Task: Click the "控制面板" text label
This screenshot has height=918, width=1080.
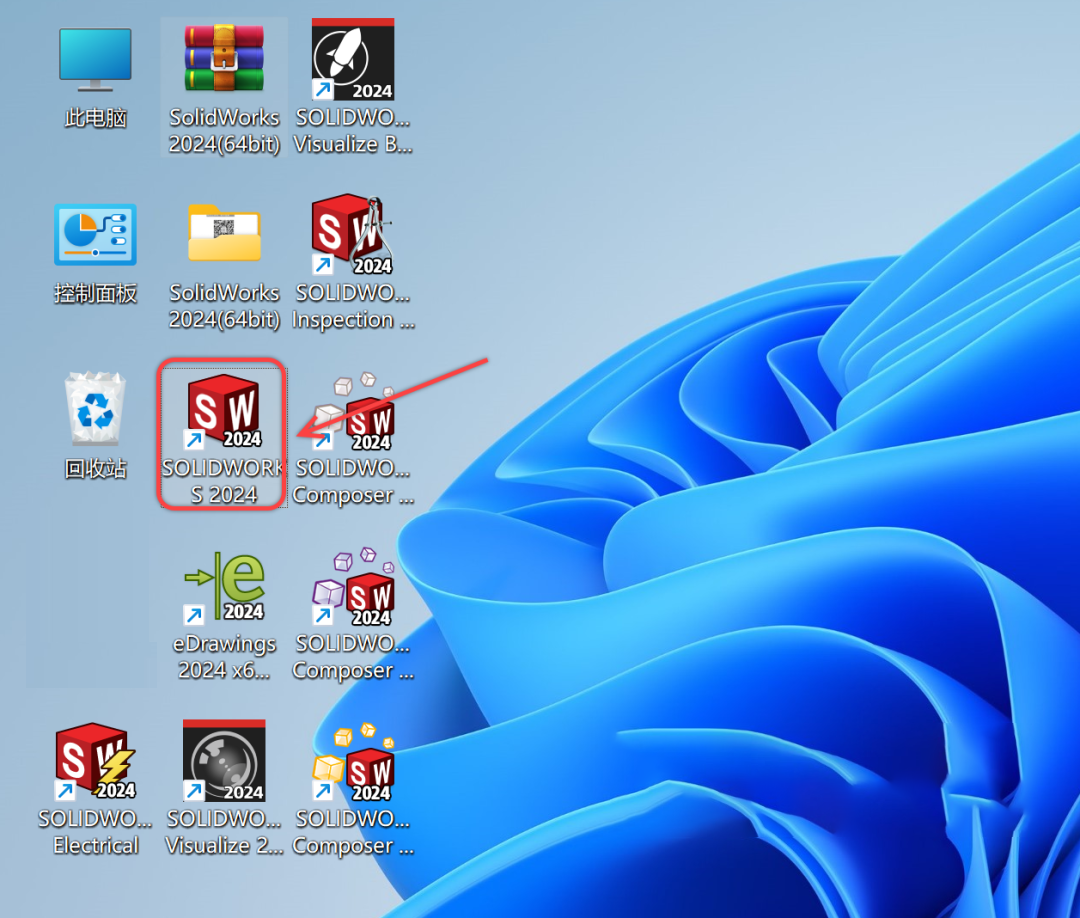Action: tap(95, 294)
